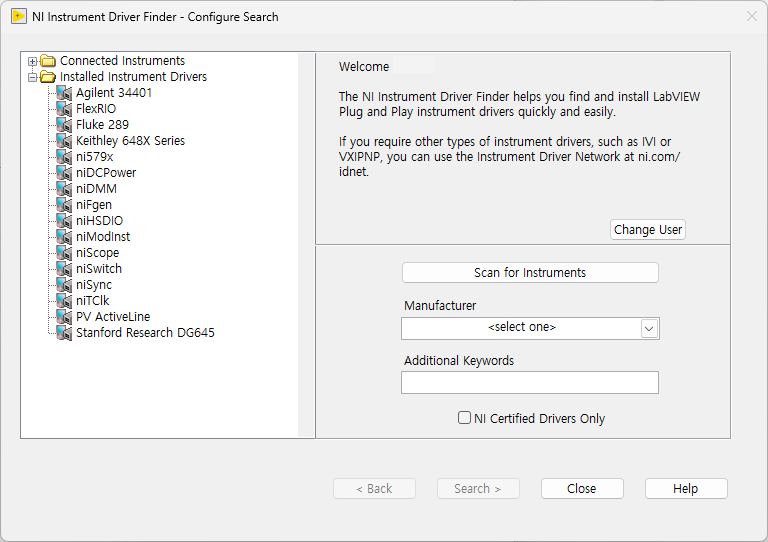Image resolution: width=768 pixels, height=542 pixels.
Task: Enable NI Certified Drivers Only checkbox
Action: coord(464,418)
